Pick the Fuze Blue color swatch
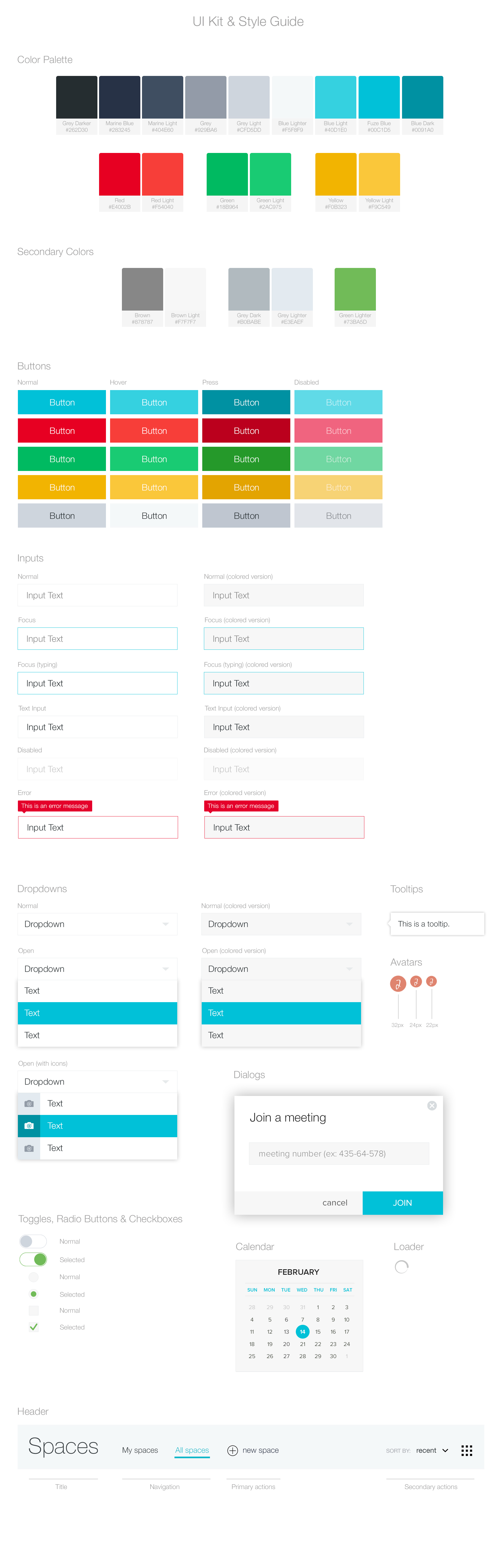 (x=379, y=97)
